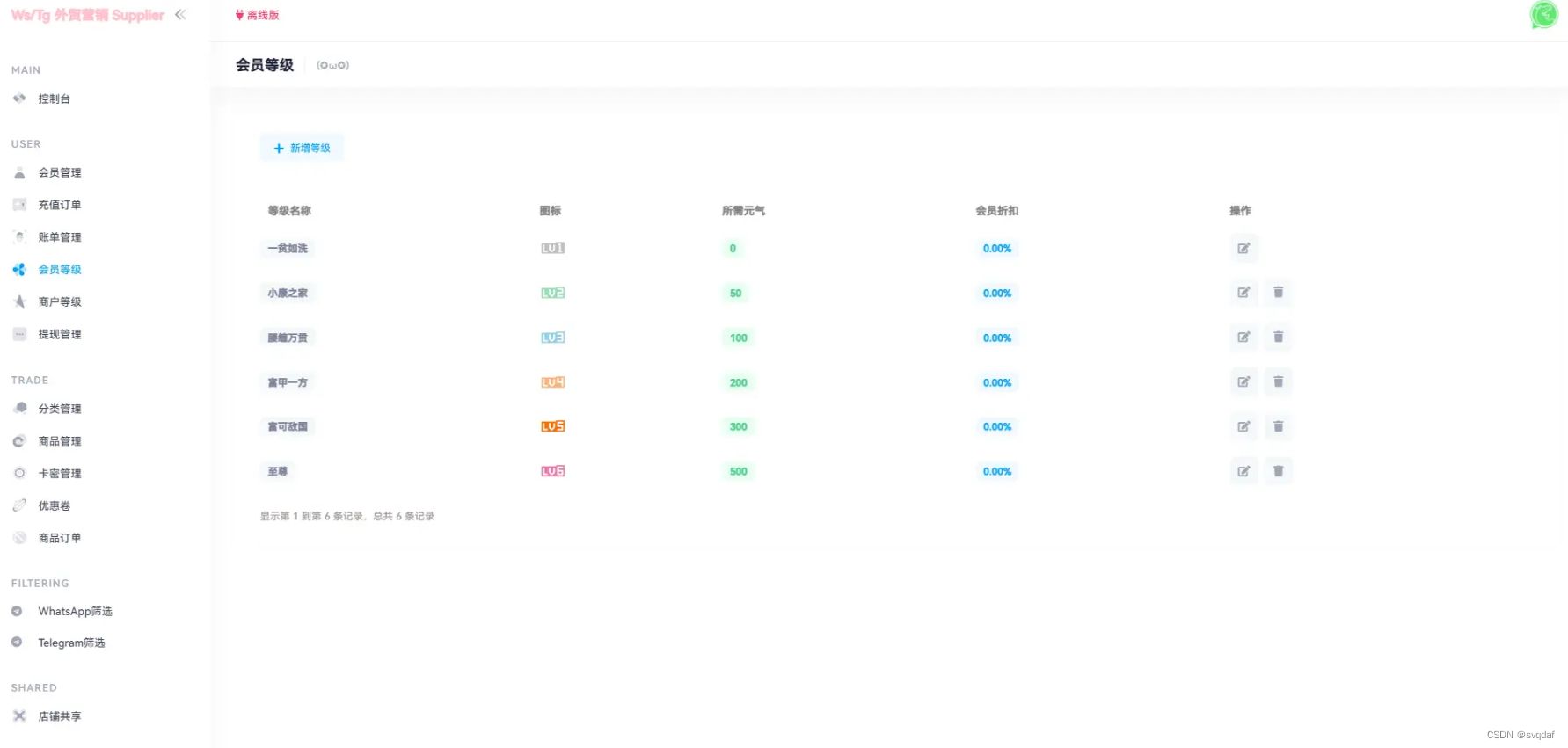Click the LV6 pink level badge
The height and width of the screenshot is (748, 1568).
click(x=552, y=472)
